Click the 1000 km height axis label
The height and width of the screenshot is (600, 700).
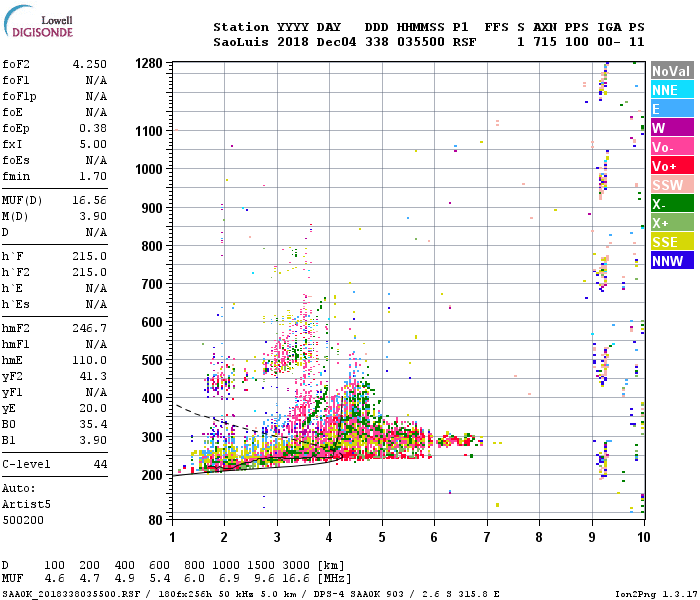149,169
